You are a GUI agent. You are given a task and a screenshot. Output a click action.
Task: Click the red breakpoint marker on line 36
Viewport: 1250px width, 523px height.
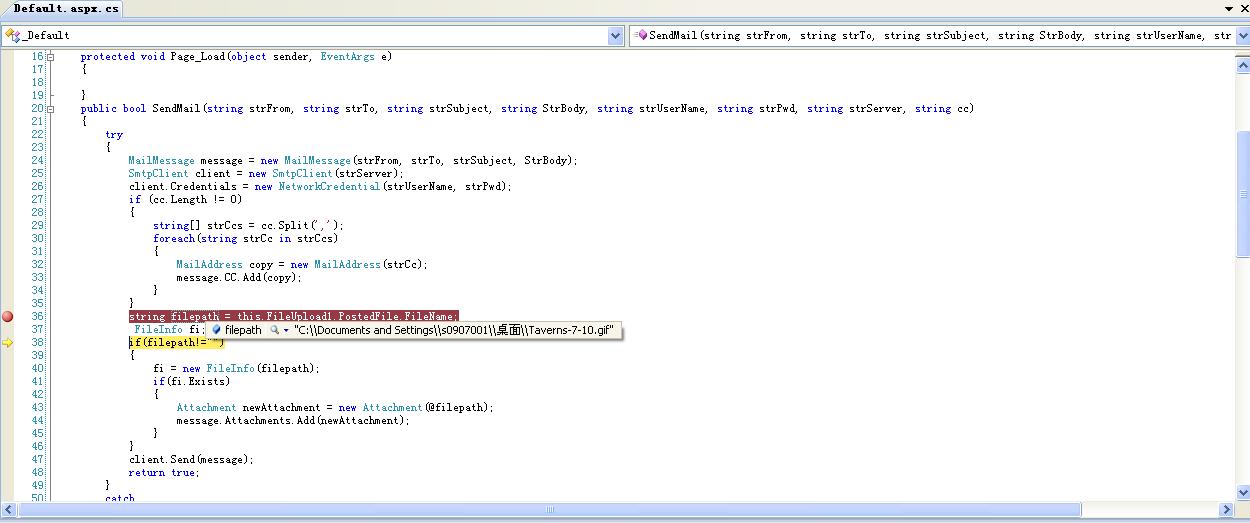tap(8, 317)
